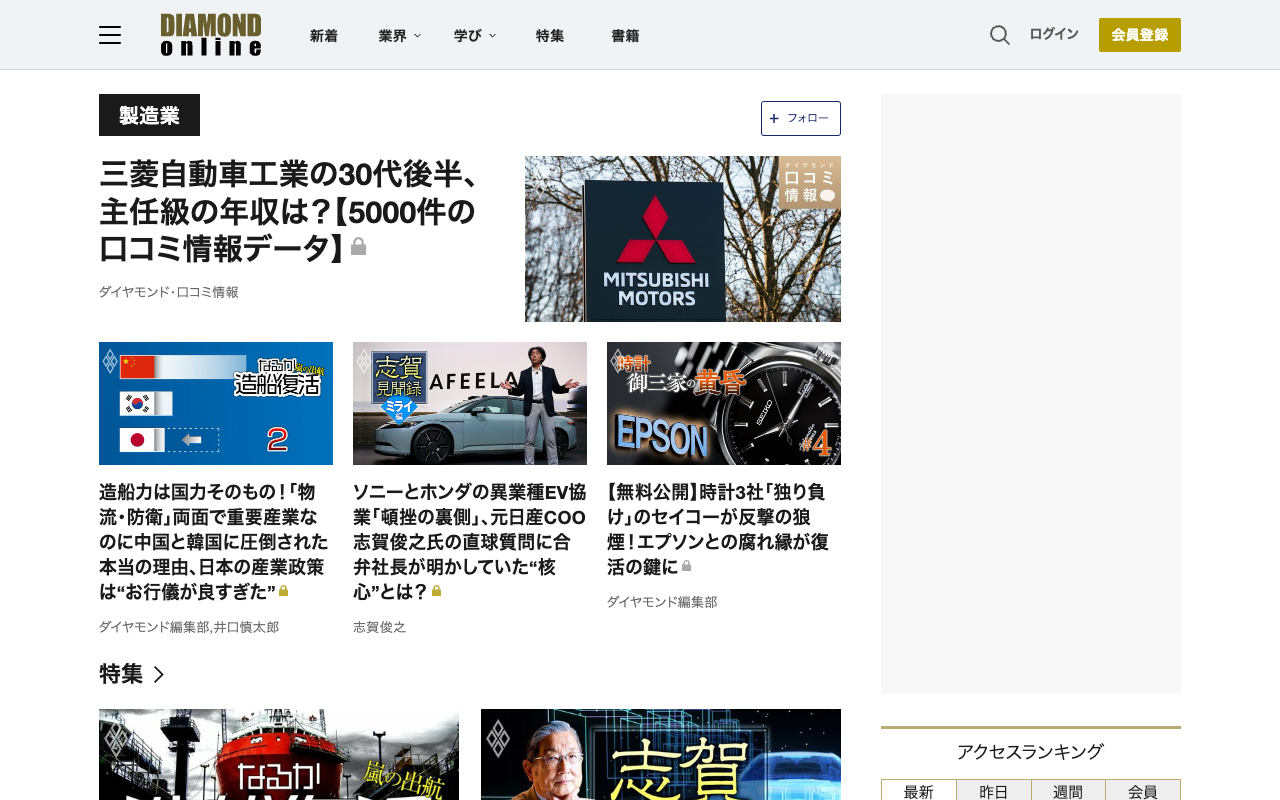Open the hamburger menu
The height and width of the screenshot is (800, 1280).
pos(110,35)
